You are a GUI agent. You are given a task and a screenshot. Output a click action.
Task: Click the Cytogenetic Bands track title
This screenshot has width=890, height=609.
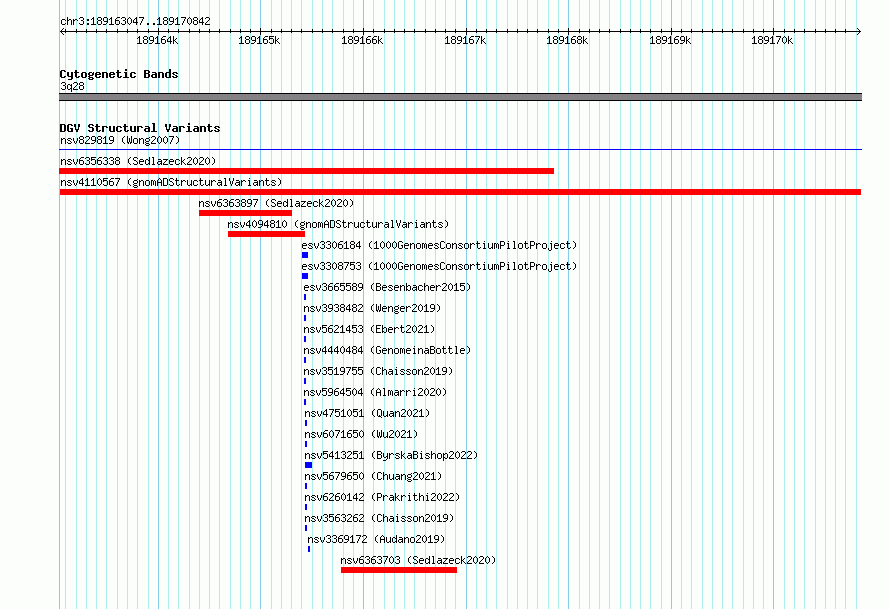pyautogui.click(x=119, y=74)
